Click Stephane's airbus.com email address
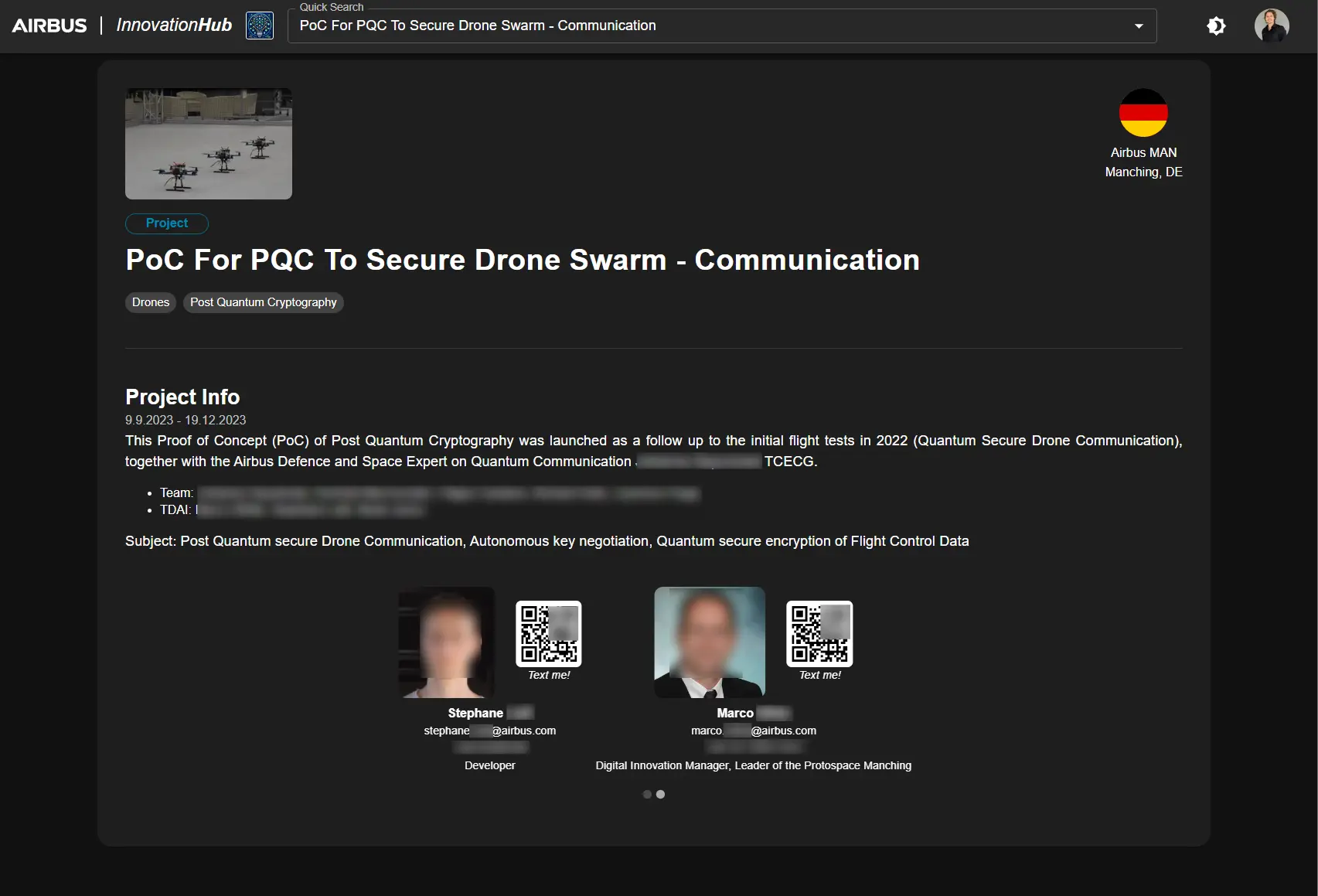Screen dimensions: 1318x896 [x=489, y=731]
